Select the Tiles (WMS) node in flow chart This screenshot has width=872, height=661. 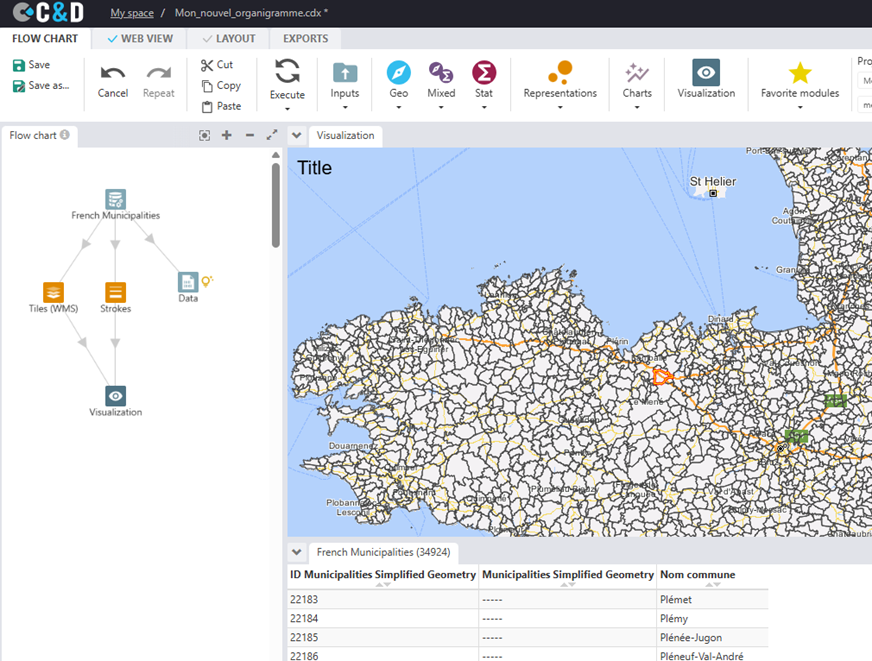(54, 292)
